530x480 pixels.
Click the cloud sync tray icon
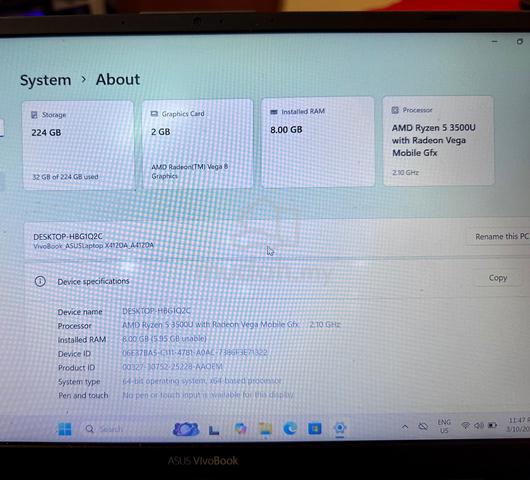pos(423,427)
